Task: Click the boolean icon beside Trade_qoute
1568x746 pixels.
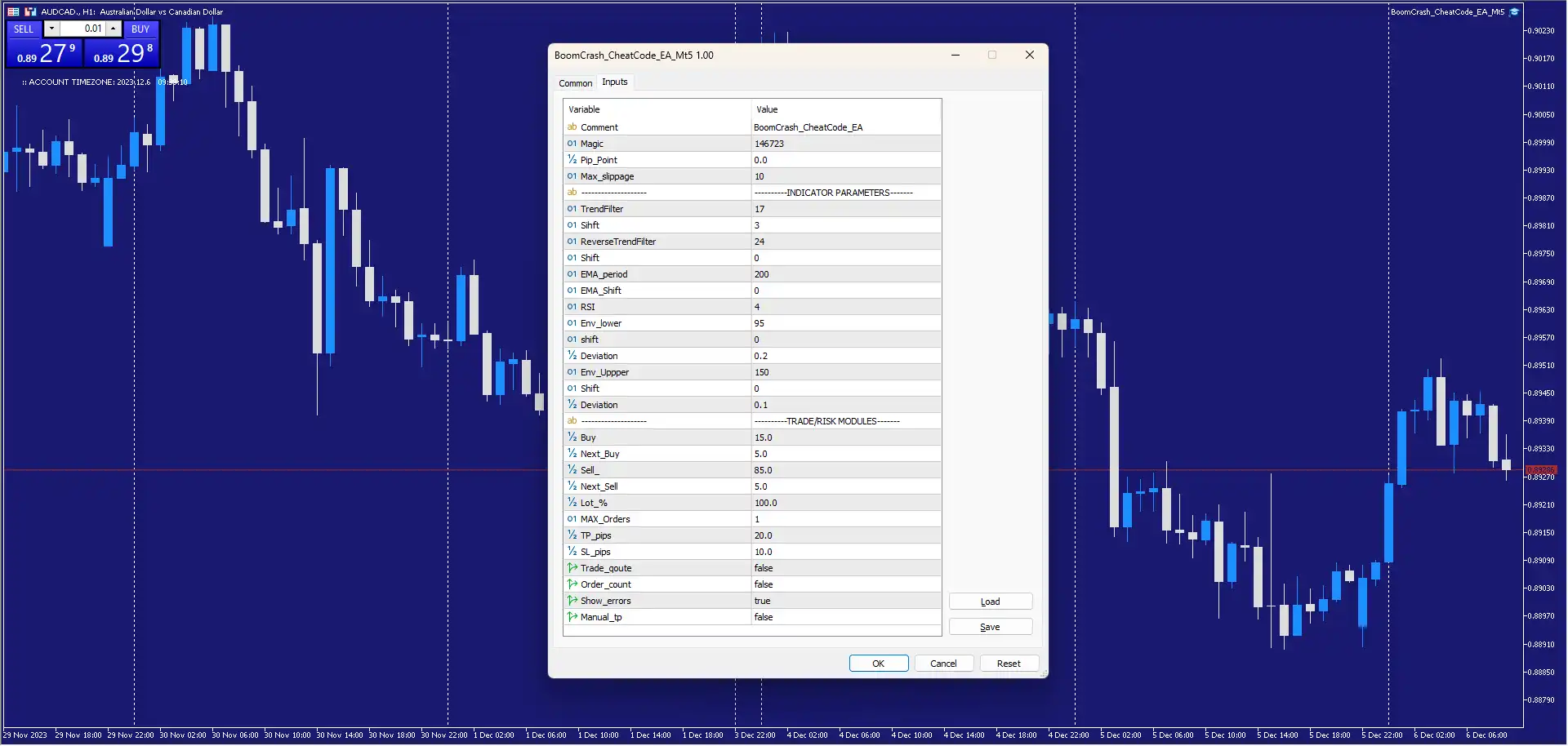Action: click(x=572, y=568)
